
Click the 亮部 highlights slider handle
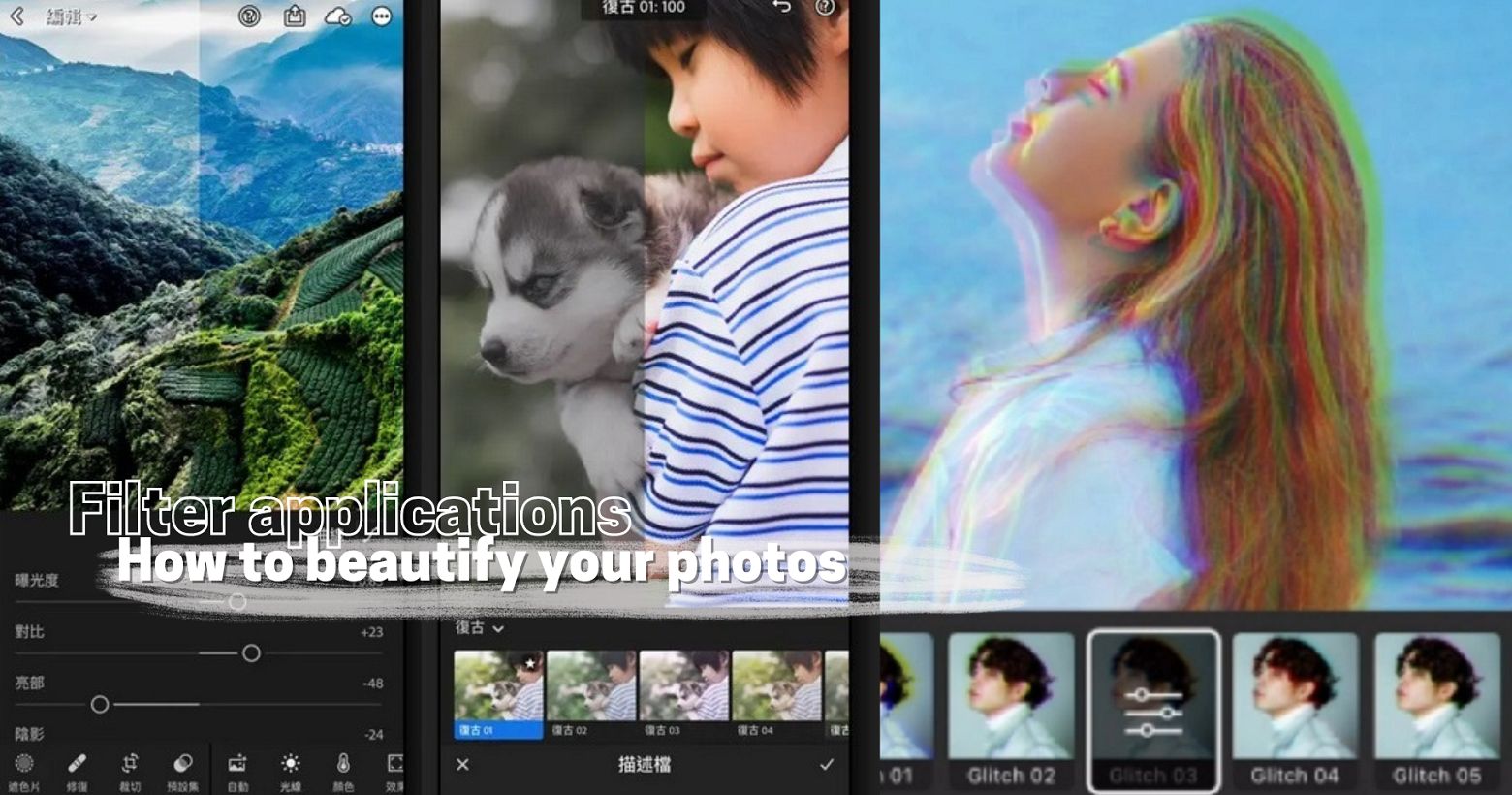(100, 705)
